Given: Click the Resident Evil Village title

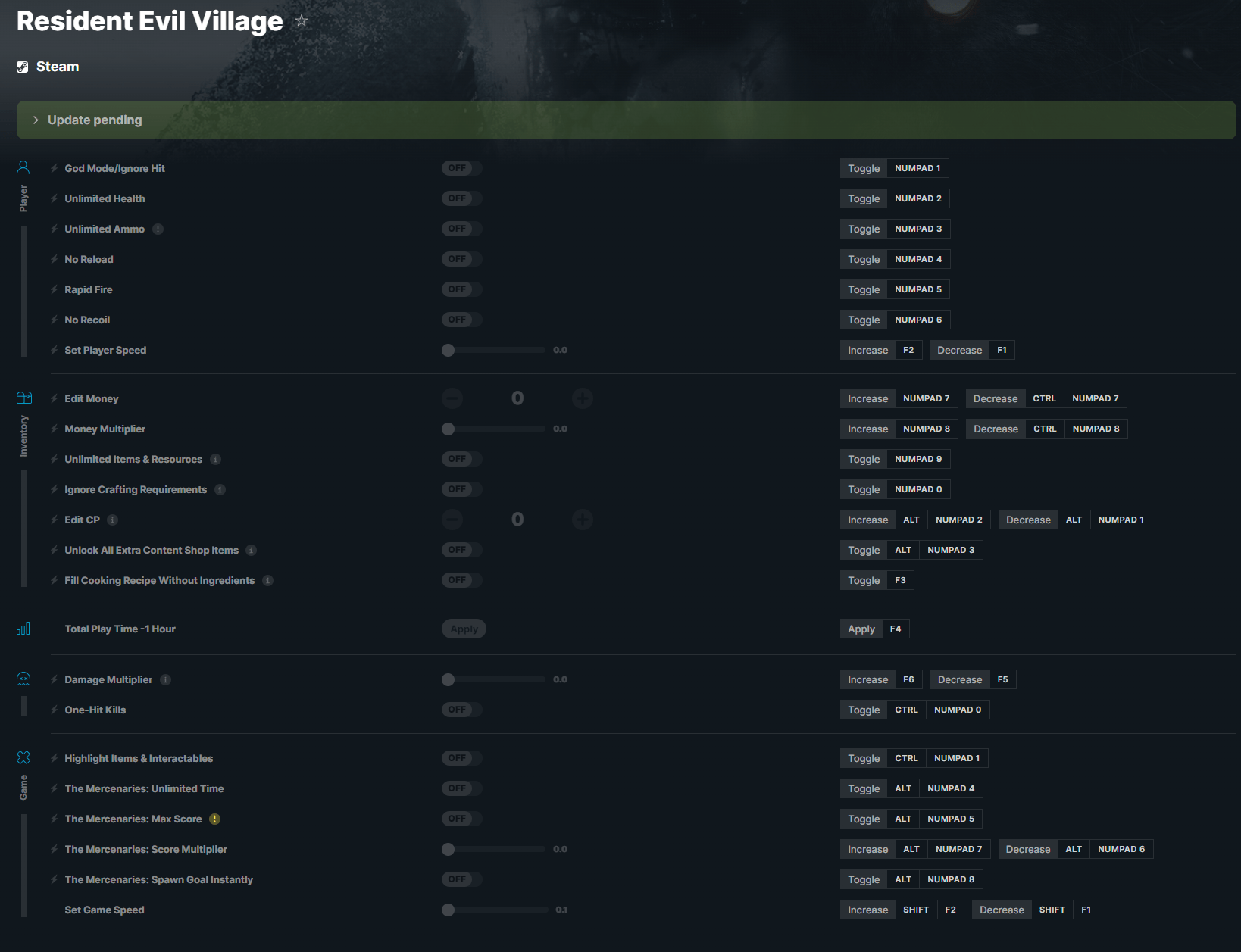Looking at the screenshot, I should tap(150, 21).
